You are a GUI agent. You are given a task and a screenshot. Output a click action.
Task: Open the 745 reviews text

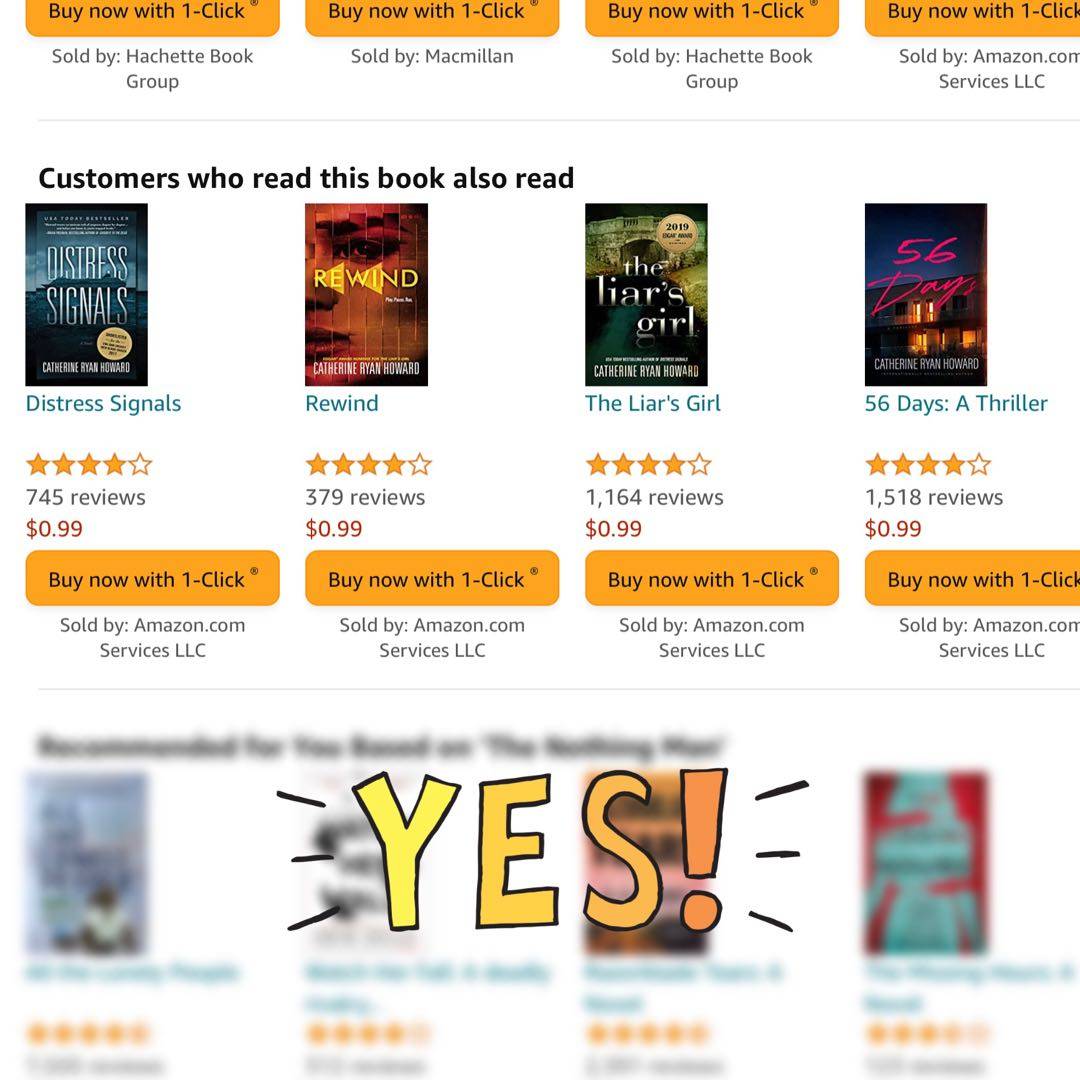[x=85, y=497]
